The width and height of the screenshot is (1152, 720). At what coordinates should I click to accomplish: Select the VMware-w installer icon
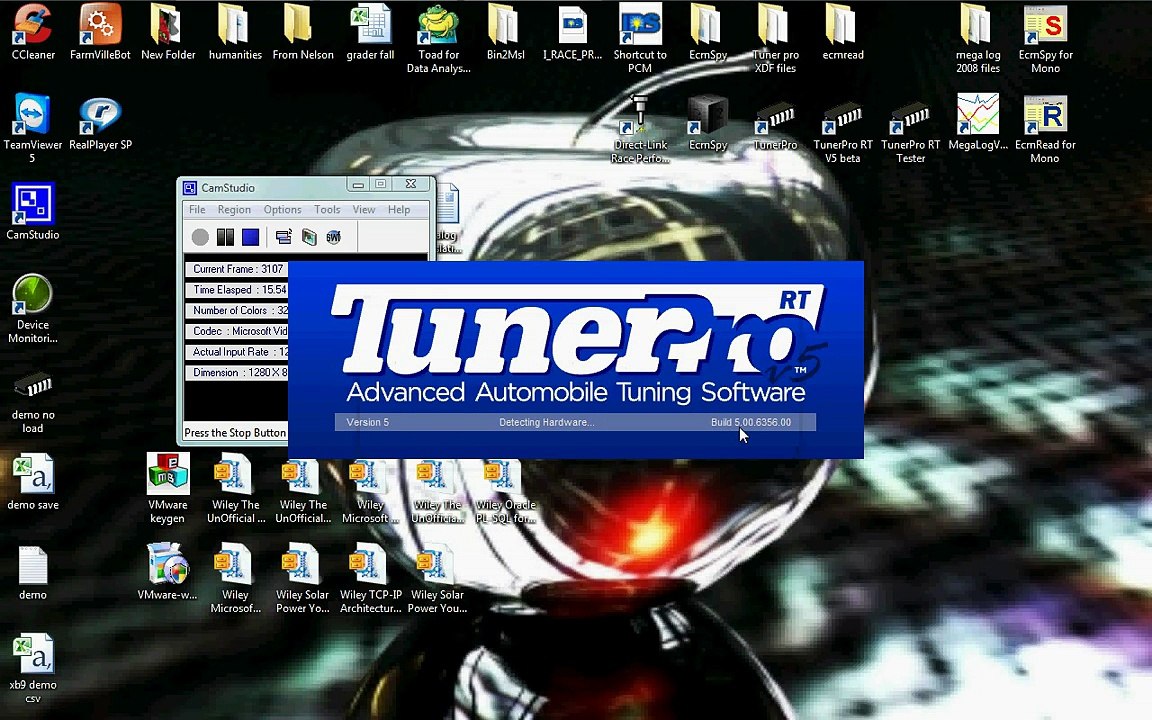point(168,572)
